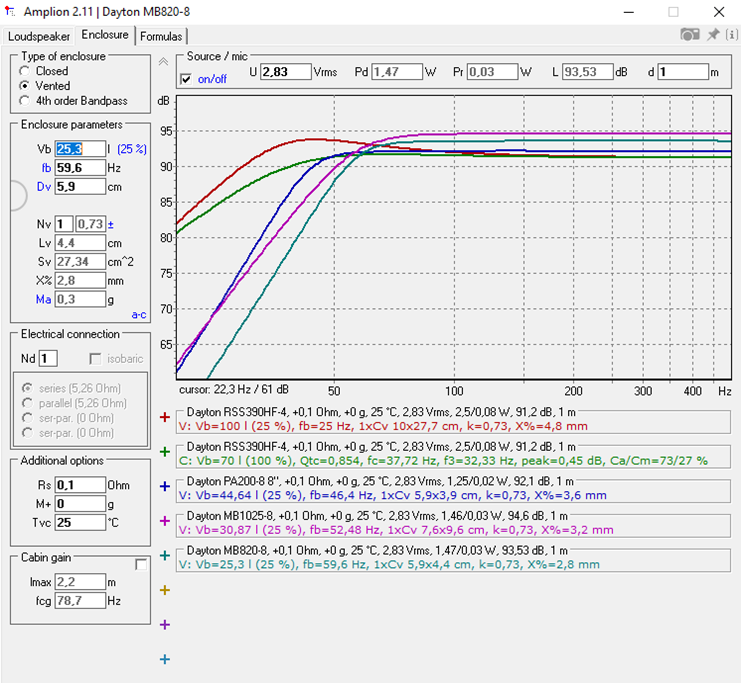Viewport: 742px width, 688px height.
Task: Click the Rs resistance field
Action: coord(80,485)
